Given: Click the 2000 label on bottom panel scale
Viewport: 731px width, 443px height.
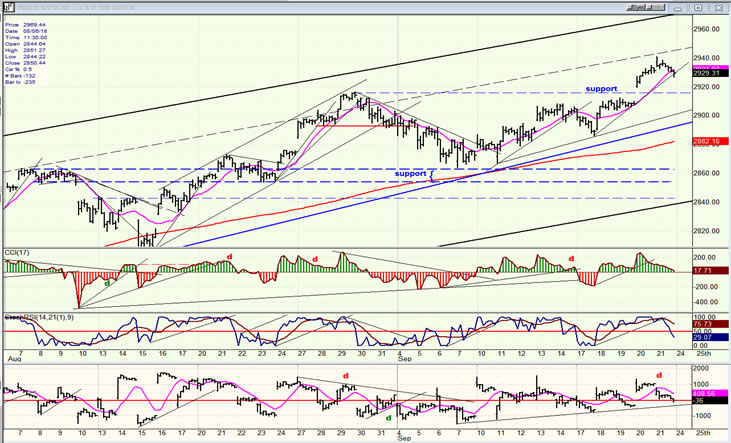Looking at the screenshot, I should point(701,368).
